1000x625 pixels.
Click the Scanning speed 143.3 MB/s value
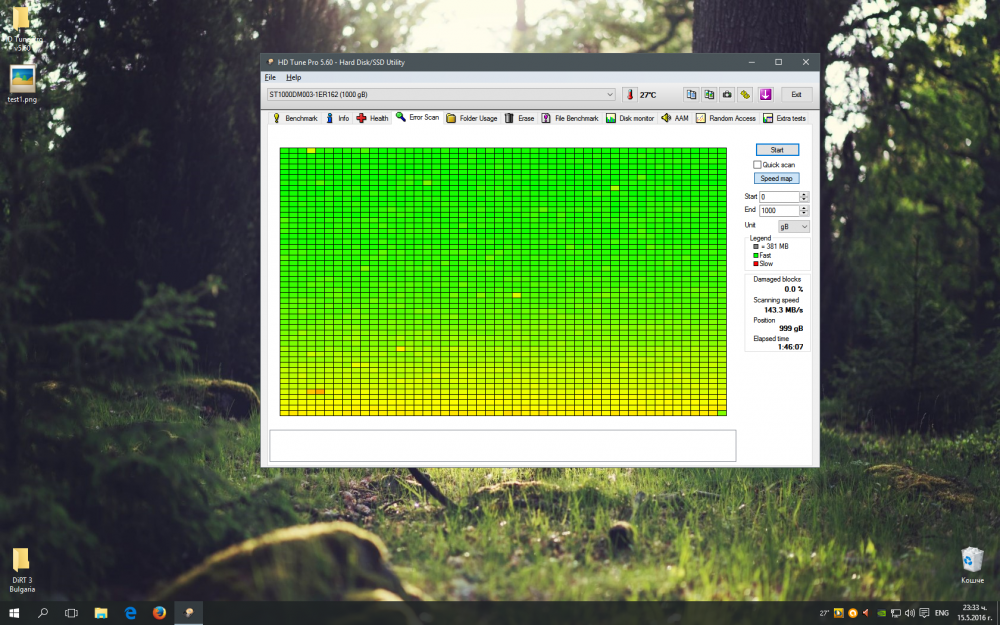pyautogui.click(x=783, y=310)
